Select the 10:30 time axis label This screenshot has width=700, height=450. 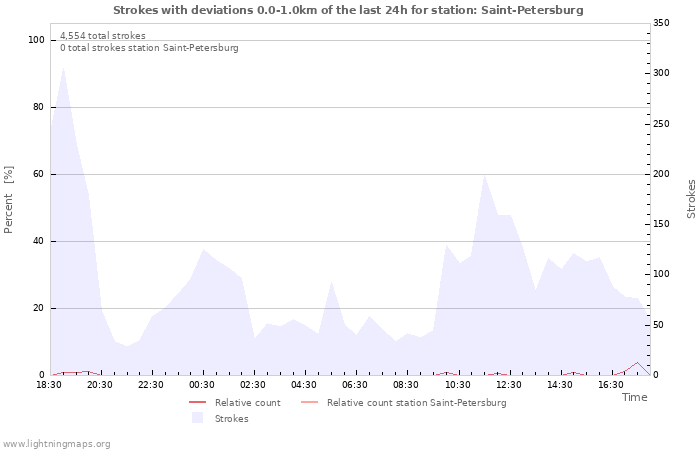click(x=457, y=384)
